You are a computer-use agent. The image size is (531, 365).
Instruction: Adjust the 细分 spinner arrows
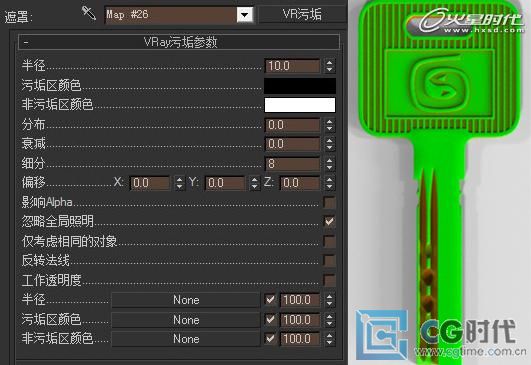click(329, 164)
